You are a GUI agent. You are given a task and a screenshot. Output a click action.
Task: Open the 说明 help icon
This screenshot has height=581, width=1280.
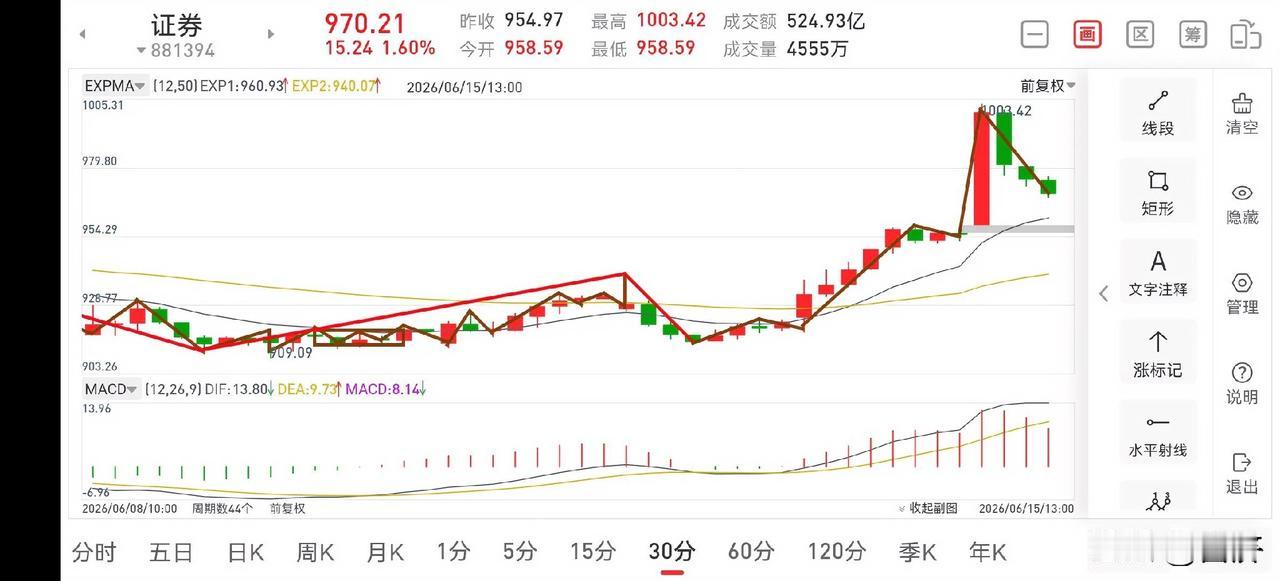click(1242, 384)
